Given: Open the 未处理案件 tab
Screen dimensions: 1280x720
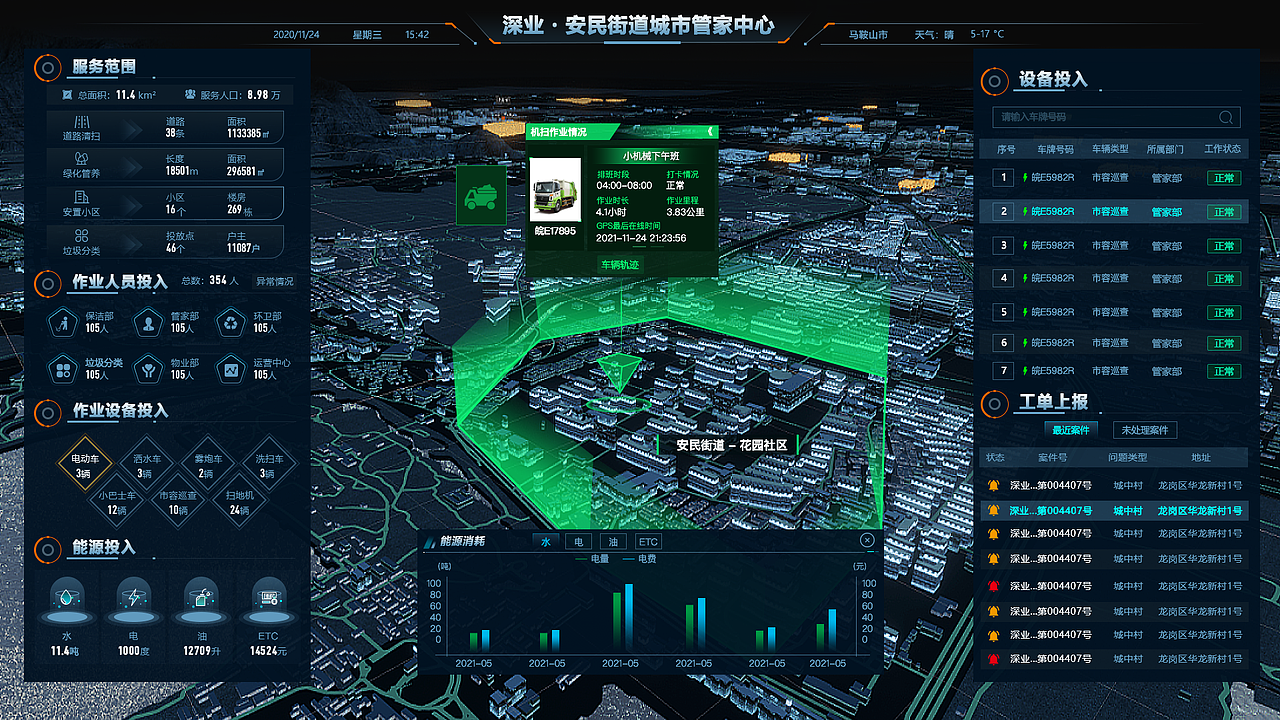Looking at the screenshot, I should 1145,430.
